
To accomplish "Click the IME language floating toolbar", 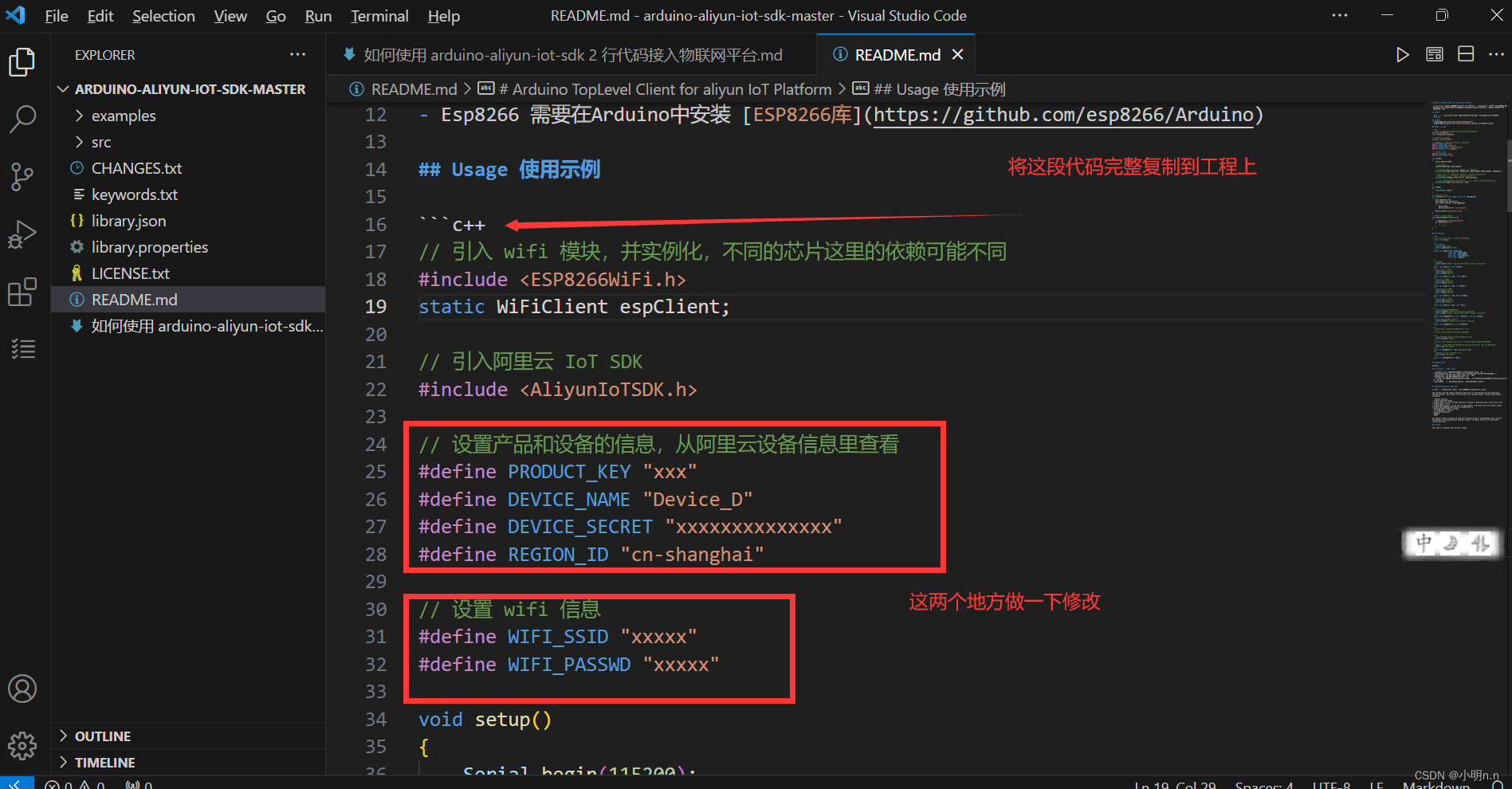I will (x=1452, y=544).
